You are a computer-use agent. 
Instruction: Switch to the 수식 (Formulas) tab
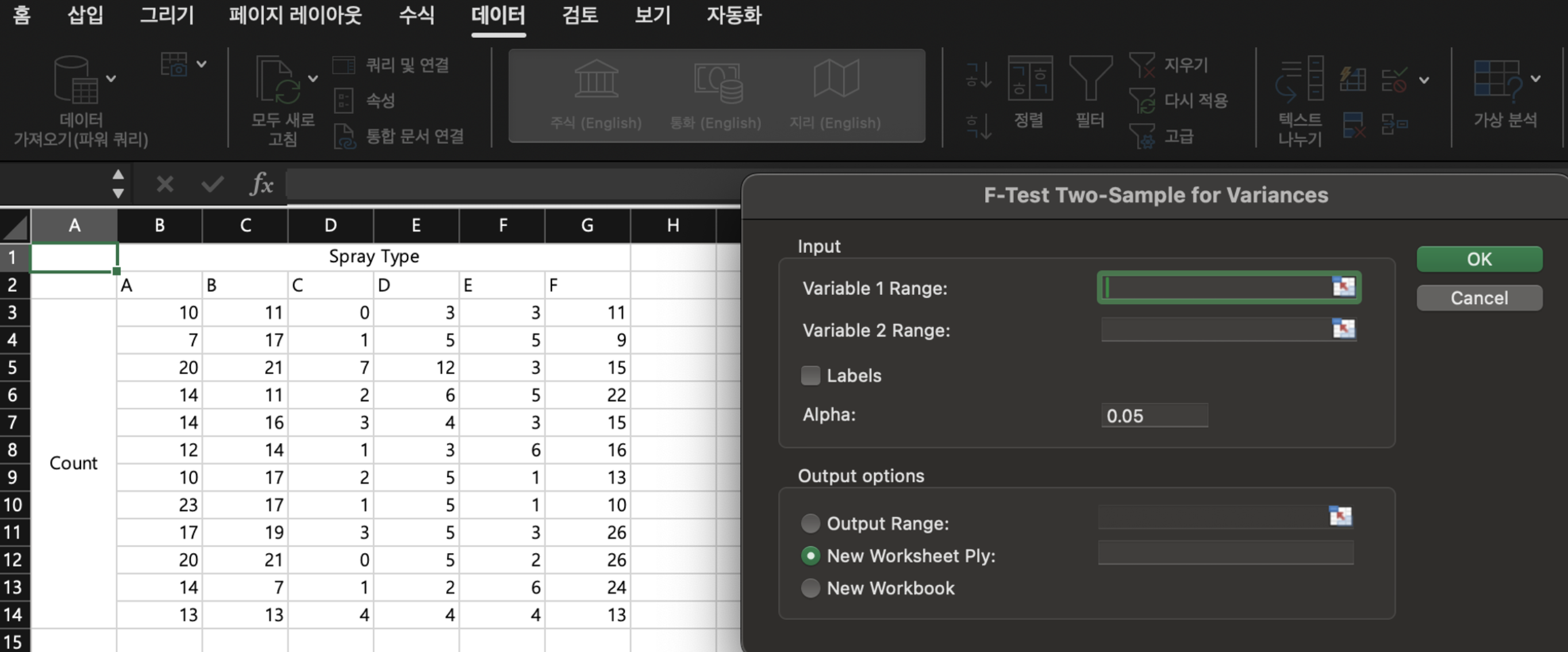416,14
